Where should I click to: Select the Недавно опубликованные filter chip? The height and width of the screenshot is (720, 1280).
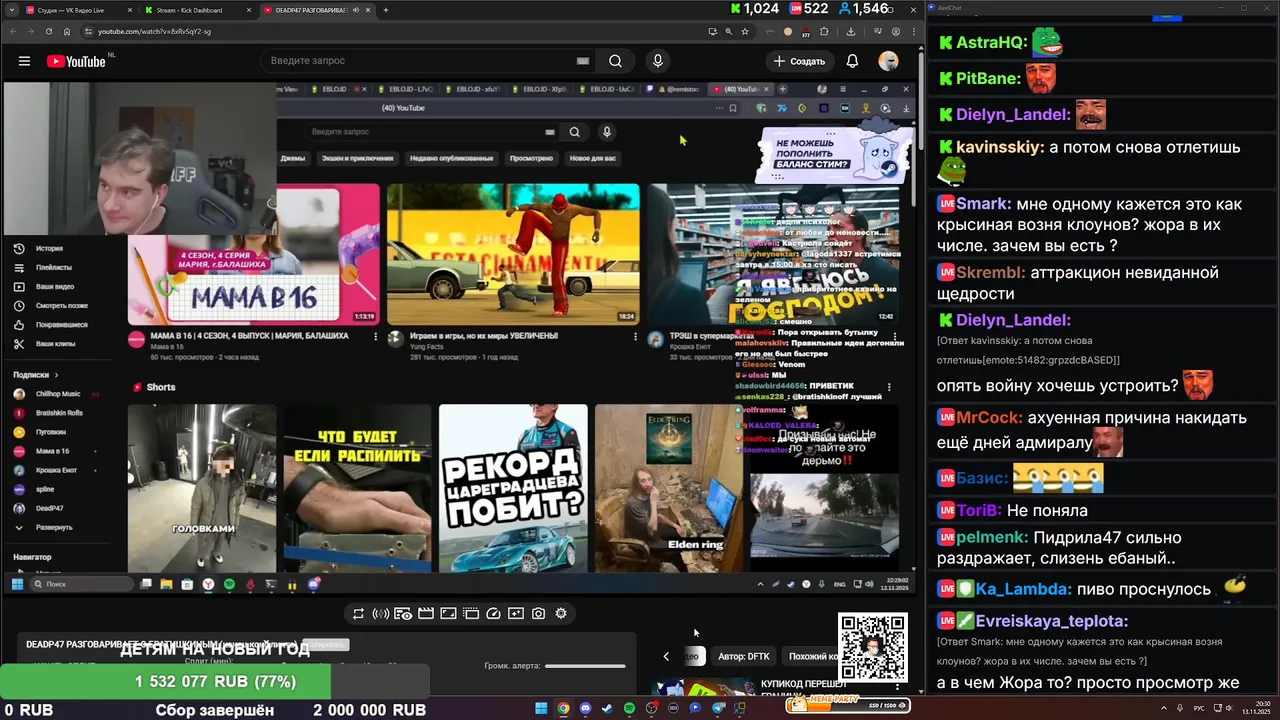pyautogui.click(x=451, y=158)
